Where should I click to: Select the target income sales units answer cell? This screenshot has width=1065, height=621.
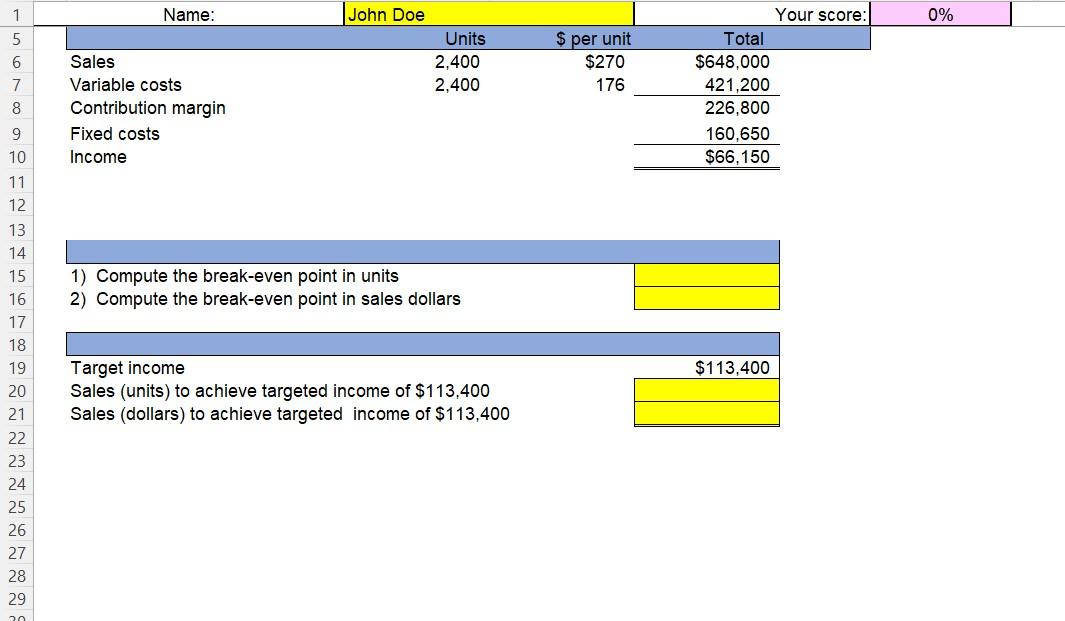[x=706, y=390]
